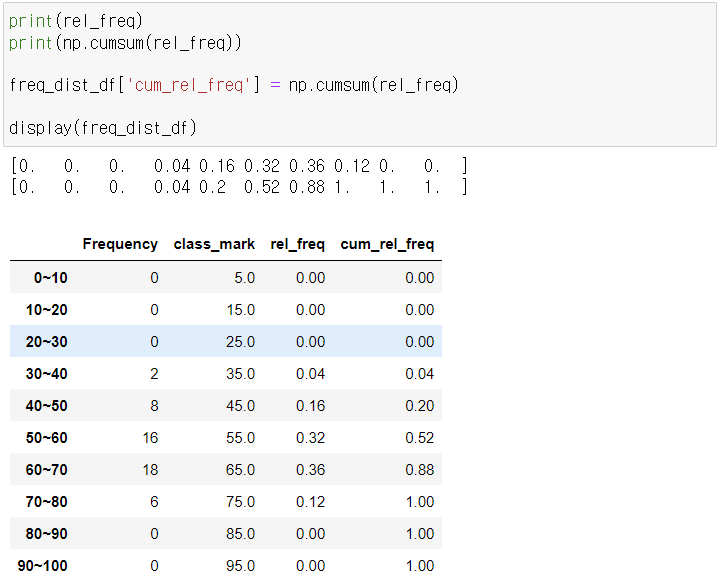The image size is (719, 582).
Task: Click cum_rel_freq cell 0.88 in table
Action: point(420,470)
